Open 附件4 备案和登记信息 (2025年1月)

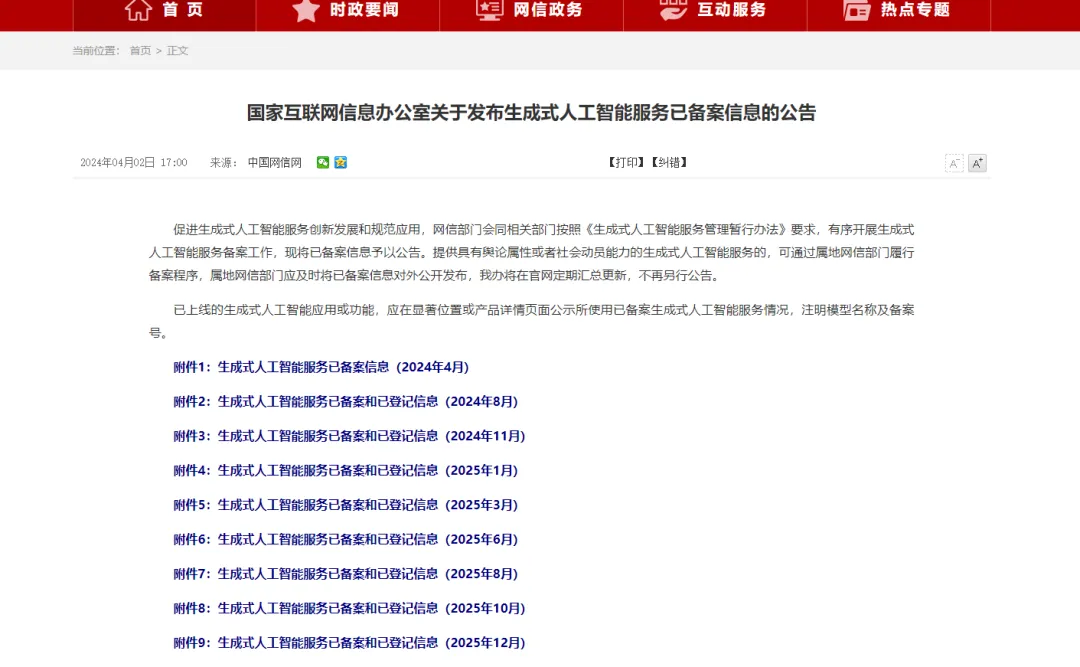pos(346,471)
